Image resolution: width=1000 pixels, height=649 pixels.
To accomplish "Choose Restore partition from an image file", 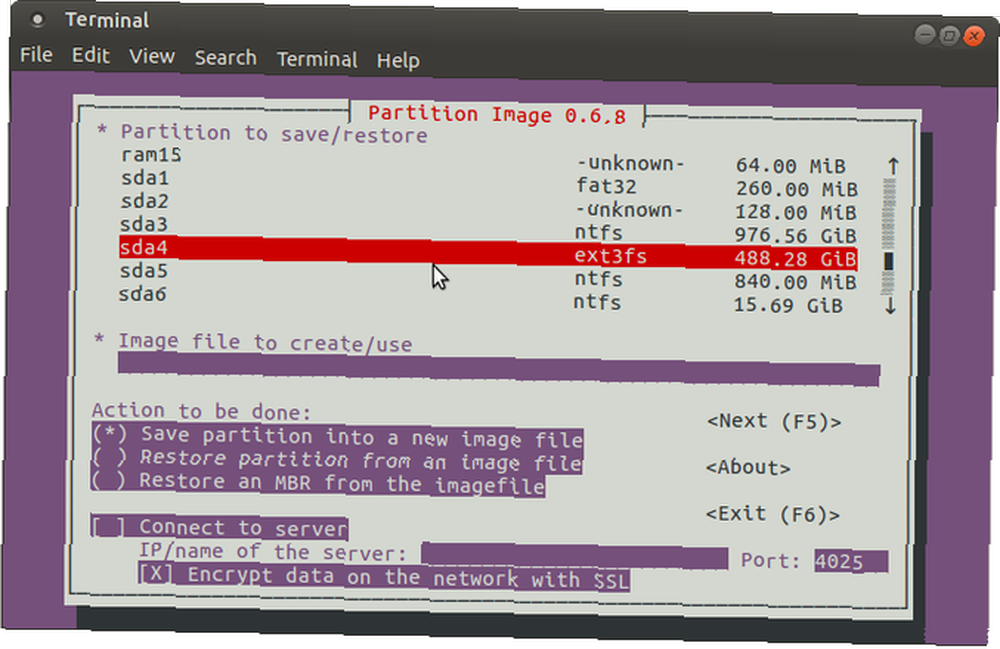I will click(336, 460).
